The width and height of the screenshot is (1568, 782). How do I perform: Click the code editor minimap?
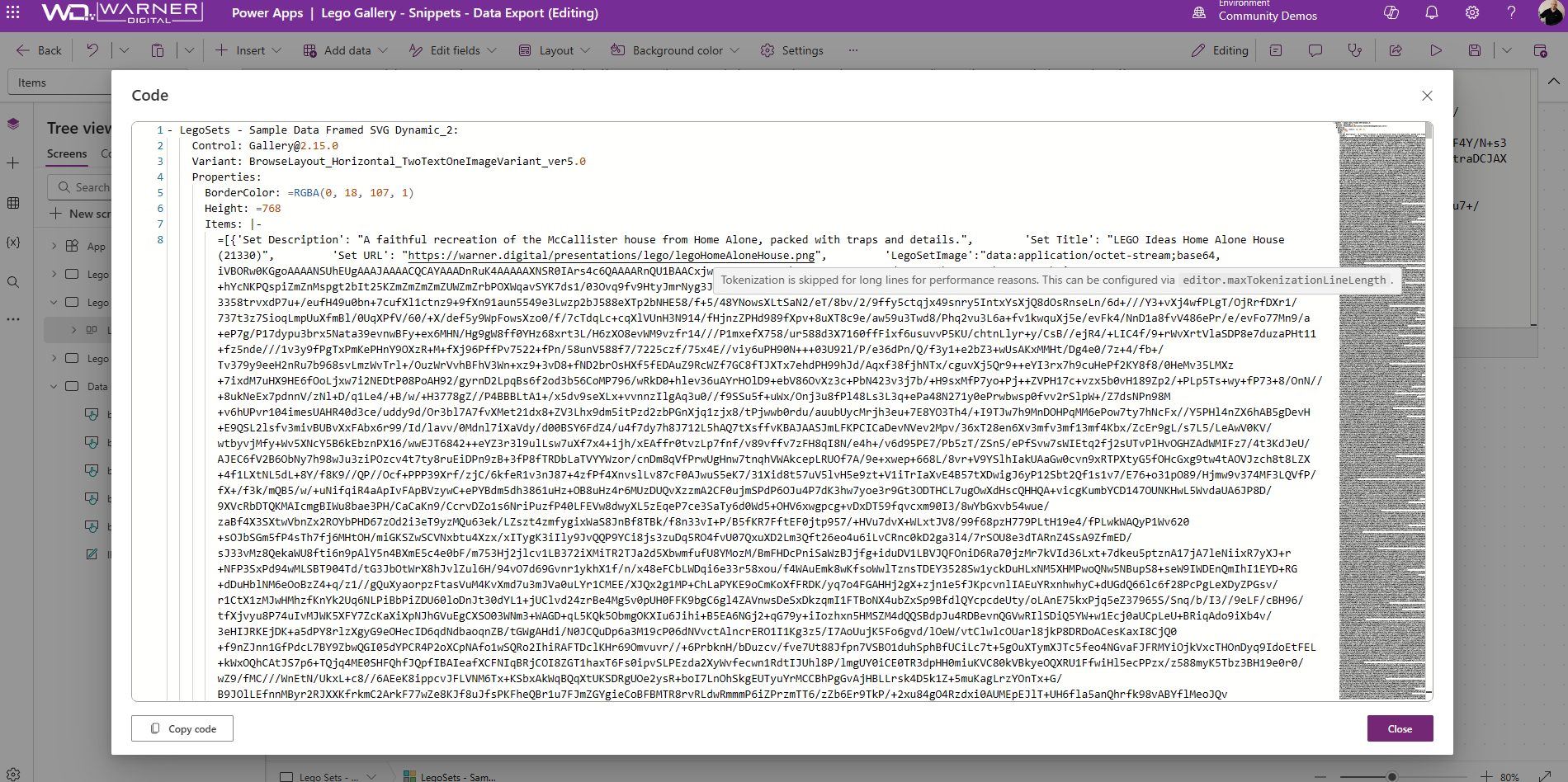(x=1381, y=411)
